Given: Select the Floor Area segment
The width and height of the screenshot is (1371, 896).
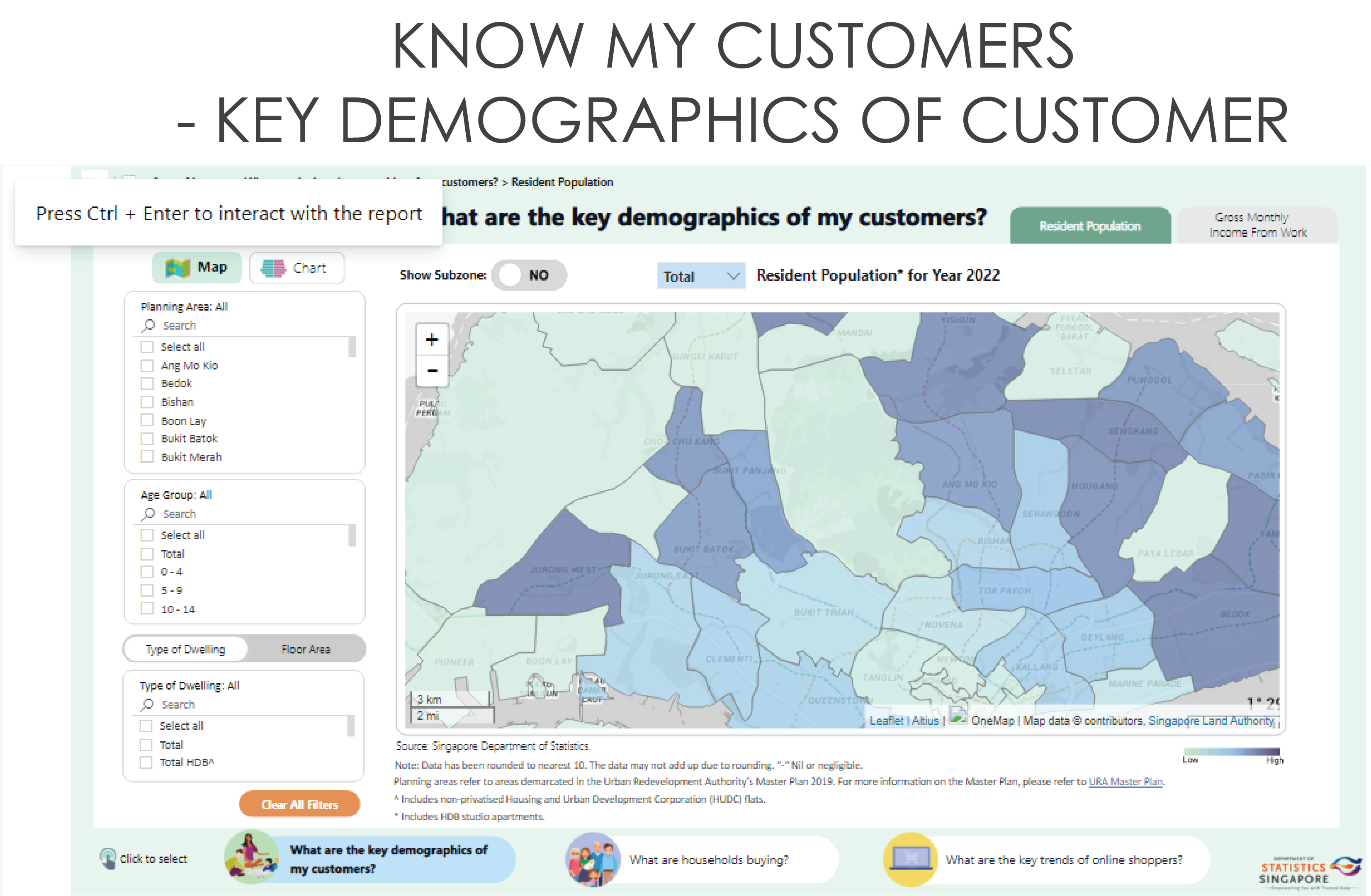Looking at the screenshot, I should 306,649.
